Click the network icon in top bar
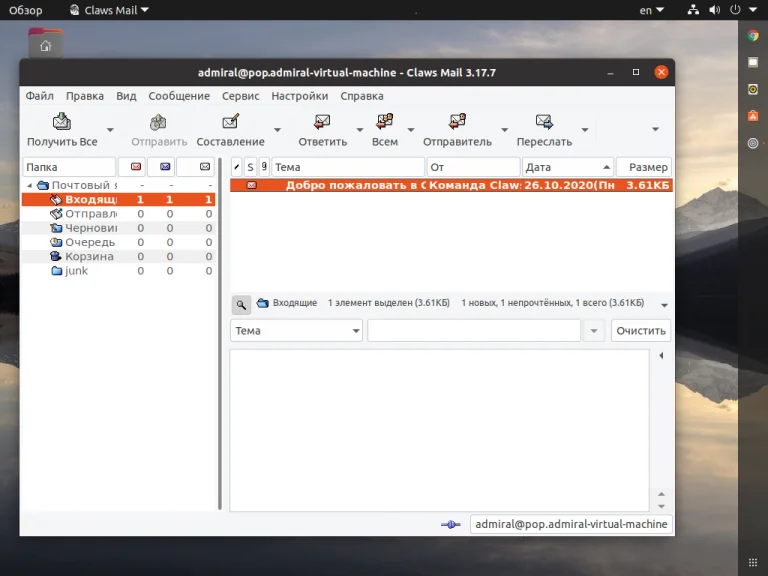Viewport: 768px width, 576px height. [x=693, y=10]
